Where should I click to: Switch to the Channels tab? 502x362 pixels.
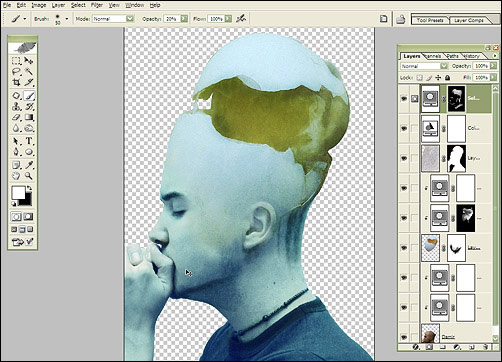[x=433, y=56]
